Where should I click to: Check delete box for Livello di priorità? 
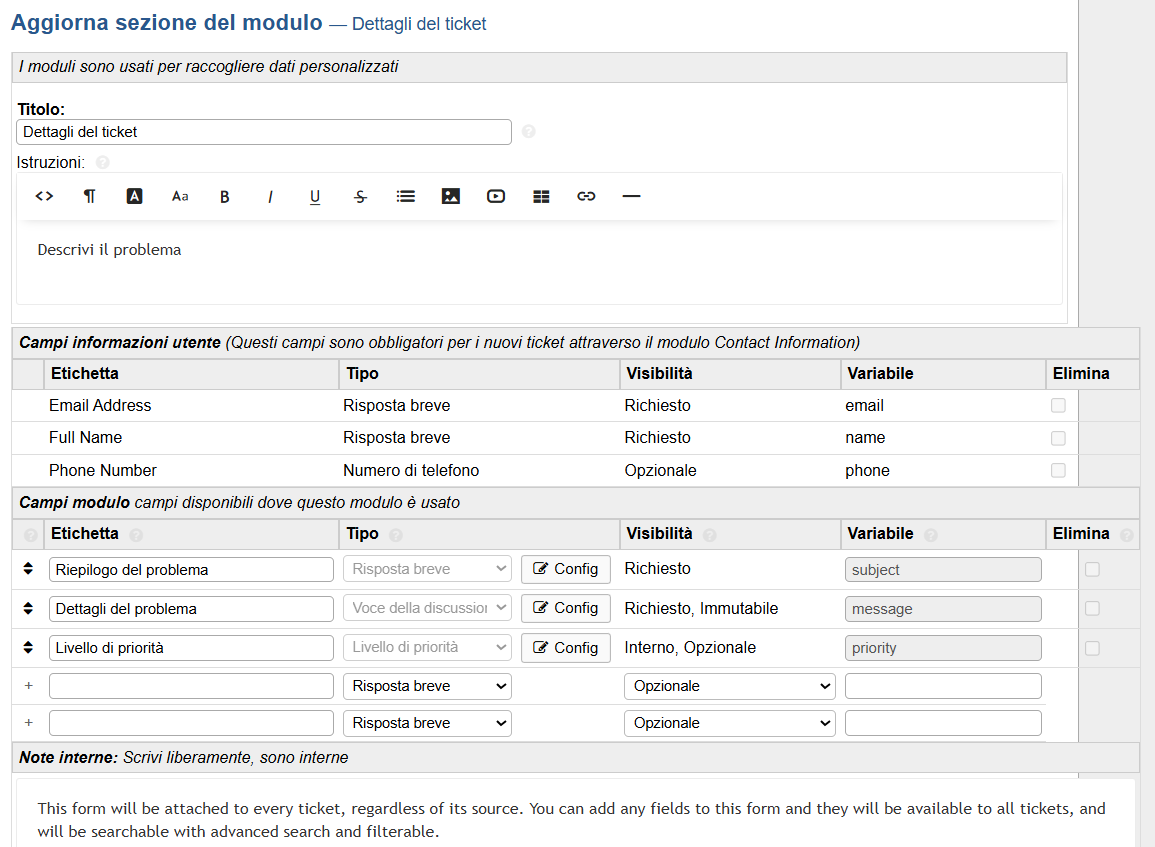point(1092,648)
